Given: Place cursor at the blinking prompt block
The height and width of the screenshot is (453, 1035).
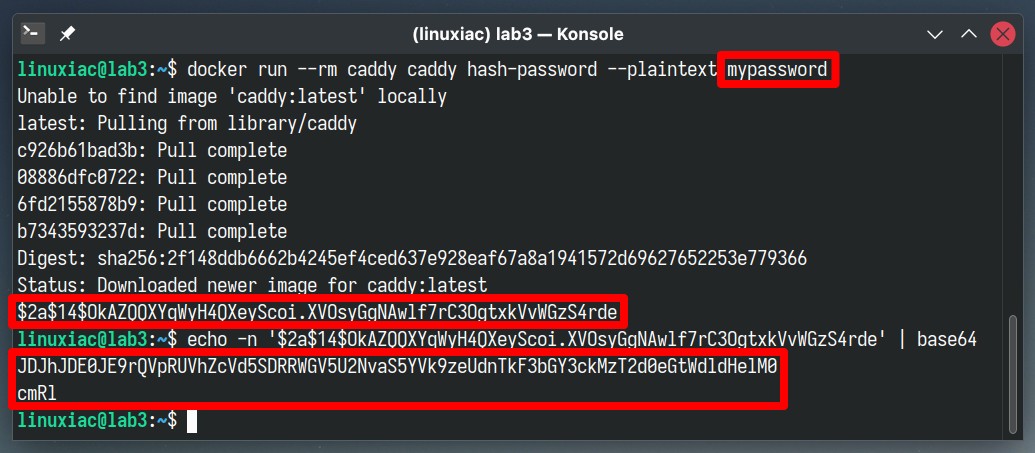Looking at the screenshot, I should pos(192,421).
